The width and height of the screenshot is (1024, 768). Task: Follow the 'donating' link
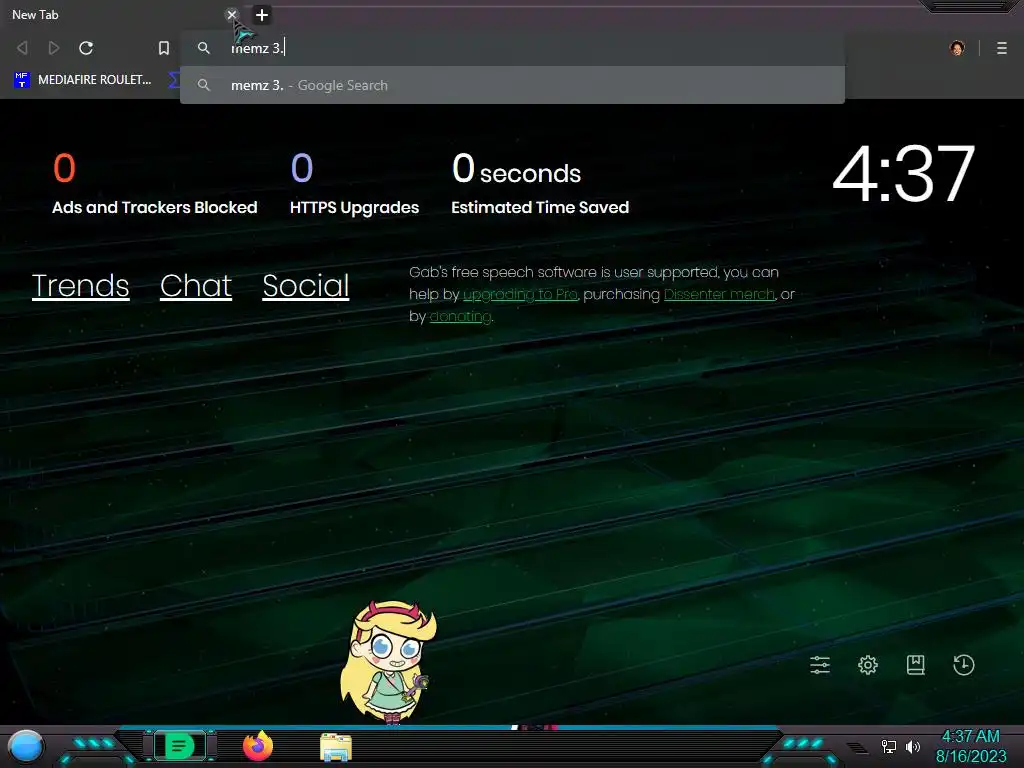[460, 316]
